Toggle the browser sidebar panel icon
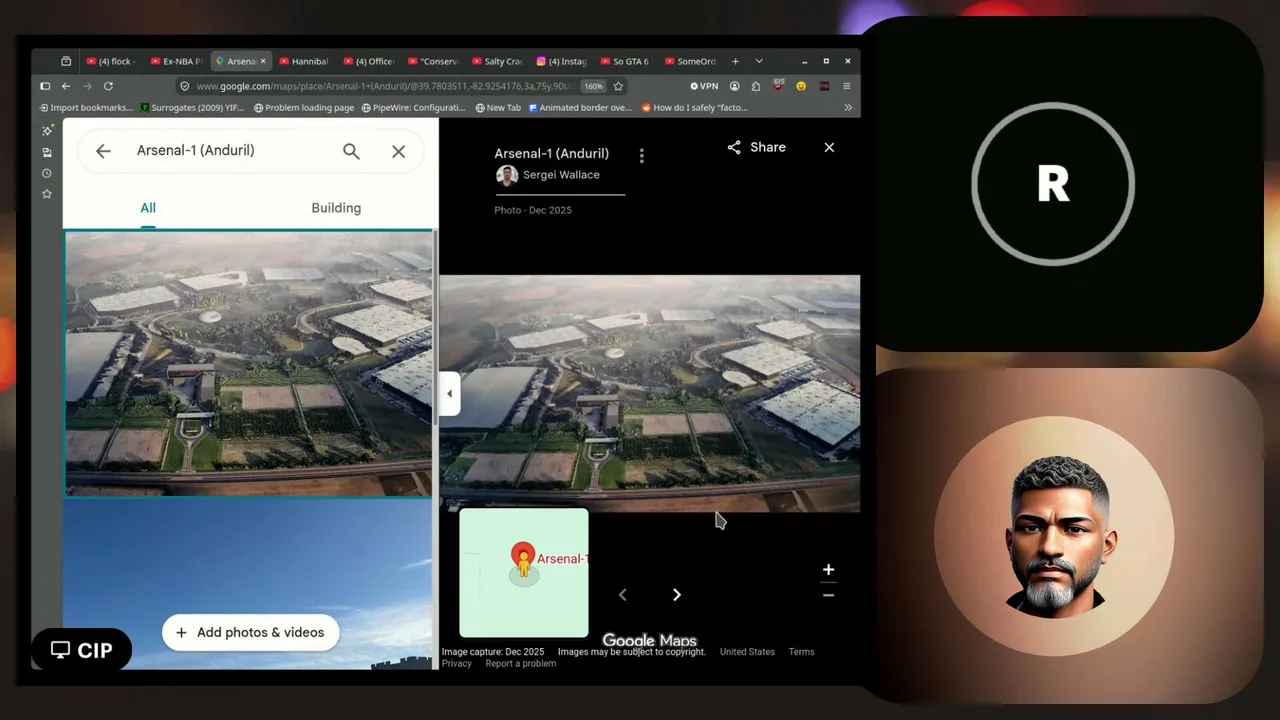The image size is (1280, 720). [x=45, y=86]
